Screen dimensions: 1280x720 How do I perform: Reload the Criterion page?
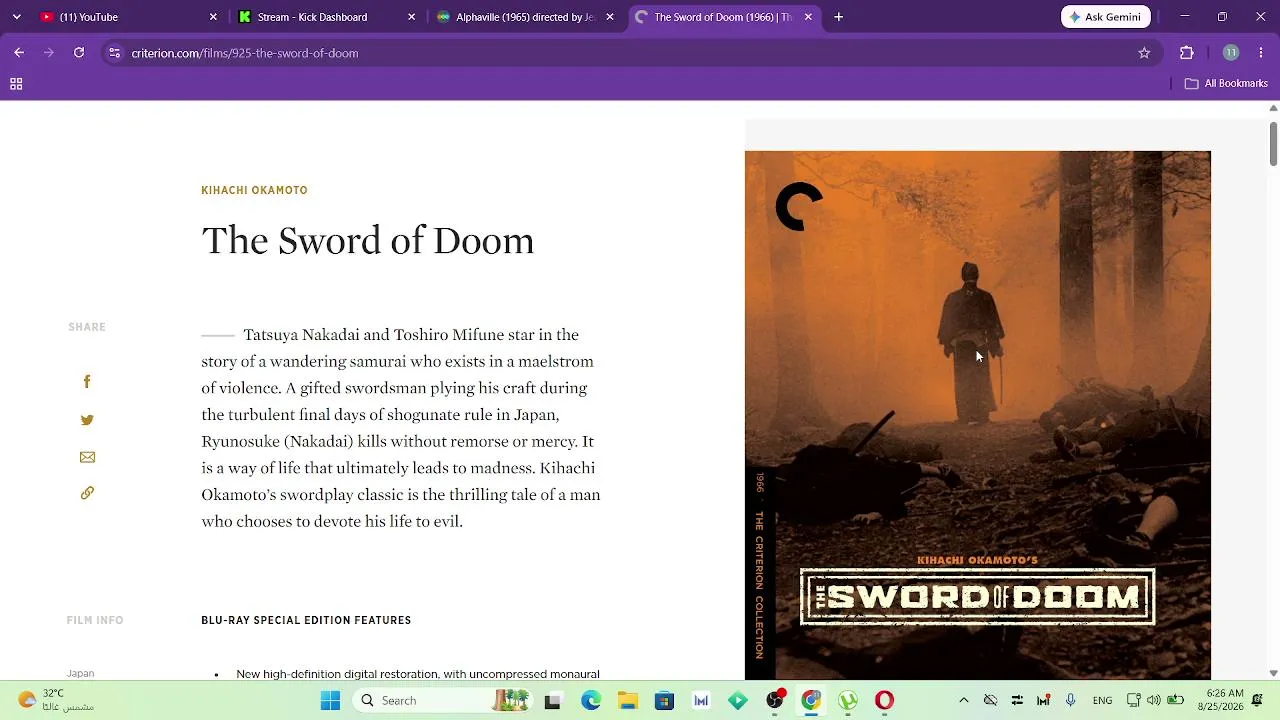tap(79, 53)
